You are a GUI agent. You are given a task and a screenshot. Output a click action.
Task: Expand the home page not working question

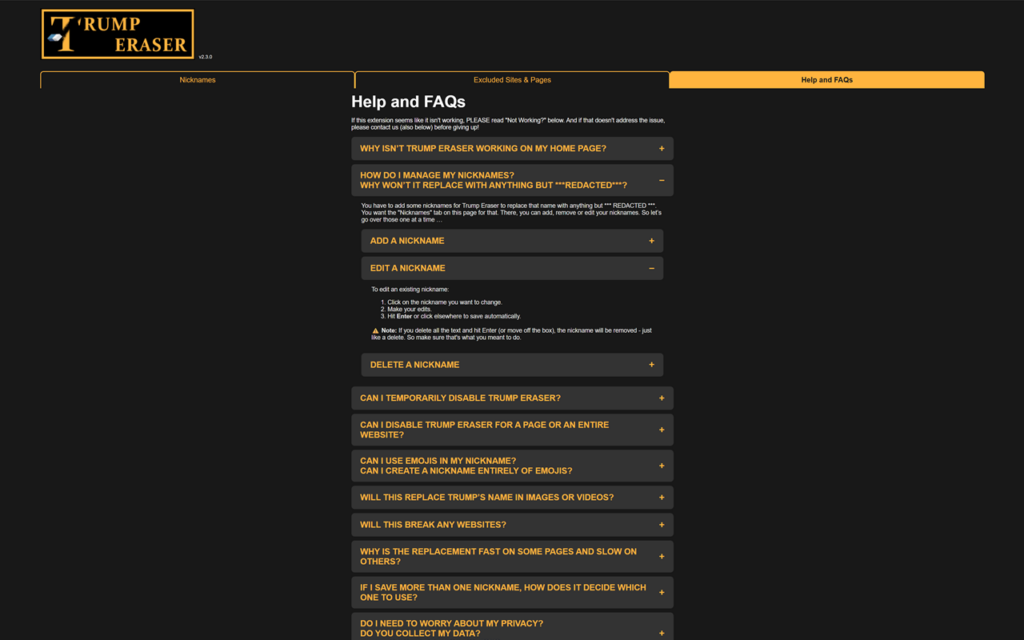pyautogui.click(x=512, y=149)
